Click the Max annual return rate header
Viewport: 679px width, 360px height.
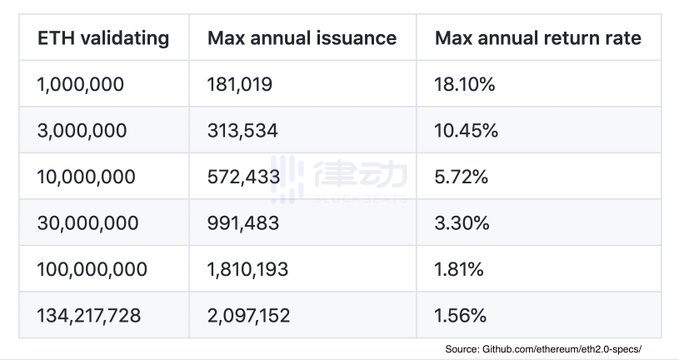[x=538, y=38]
